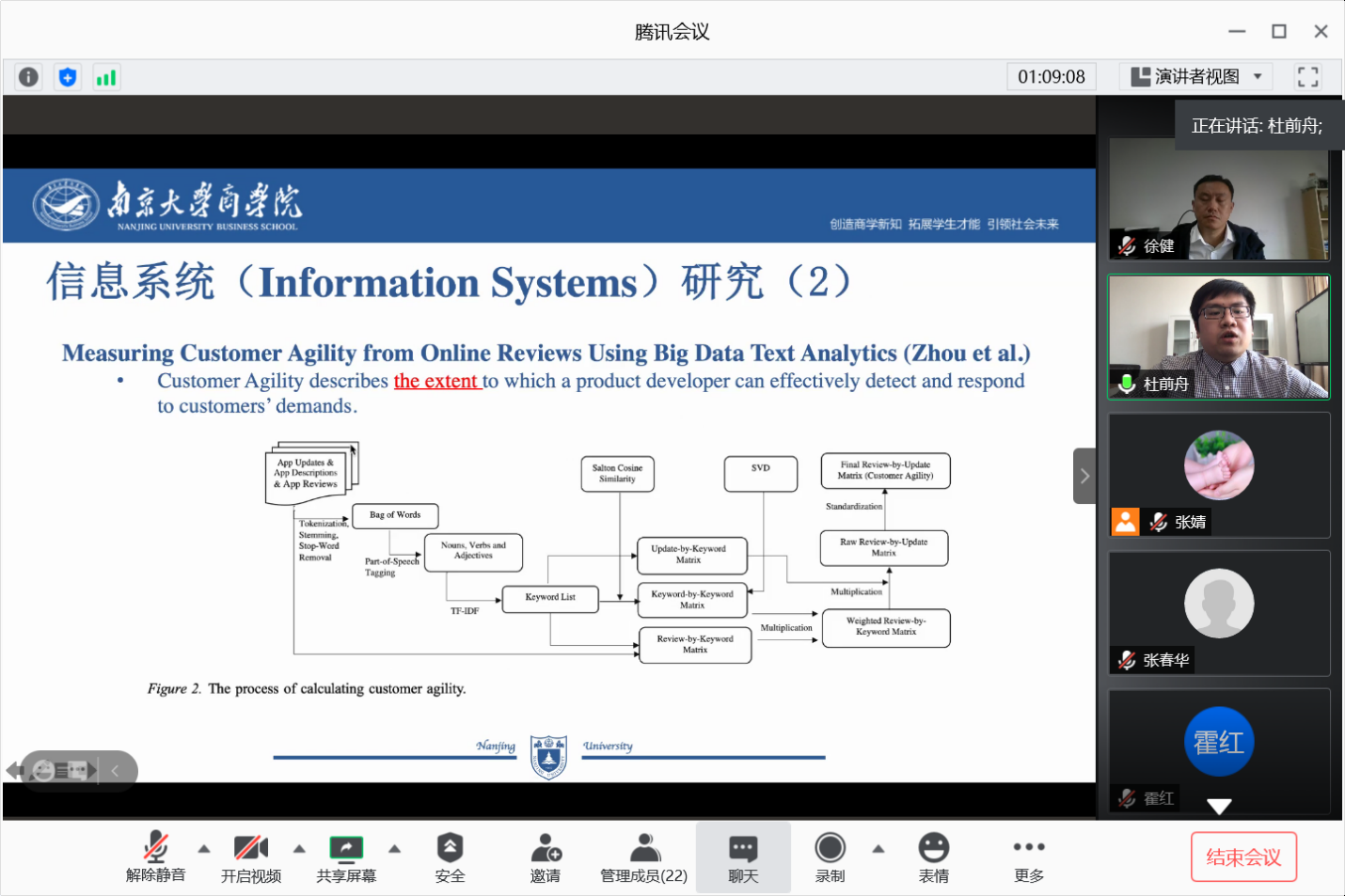This screenshot has width=1345, height=896.
Task: Open the 演讲者视图 view dropdown
Action: click(1195, 76)
